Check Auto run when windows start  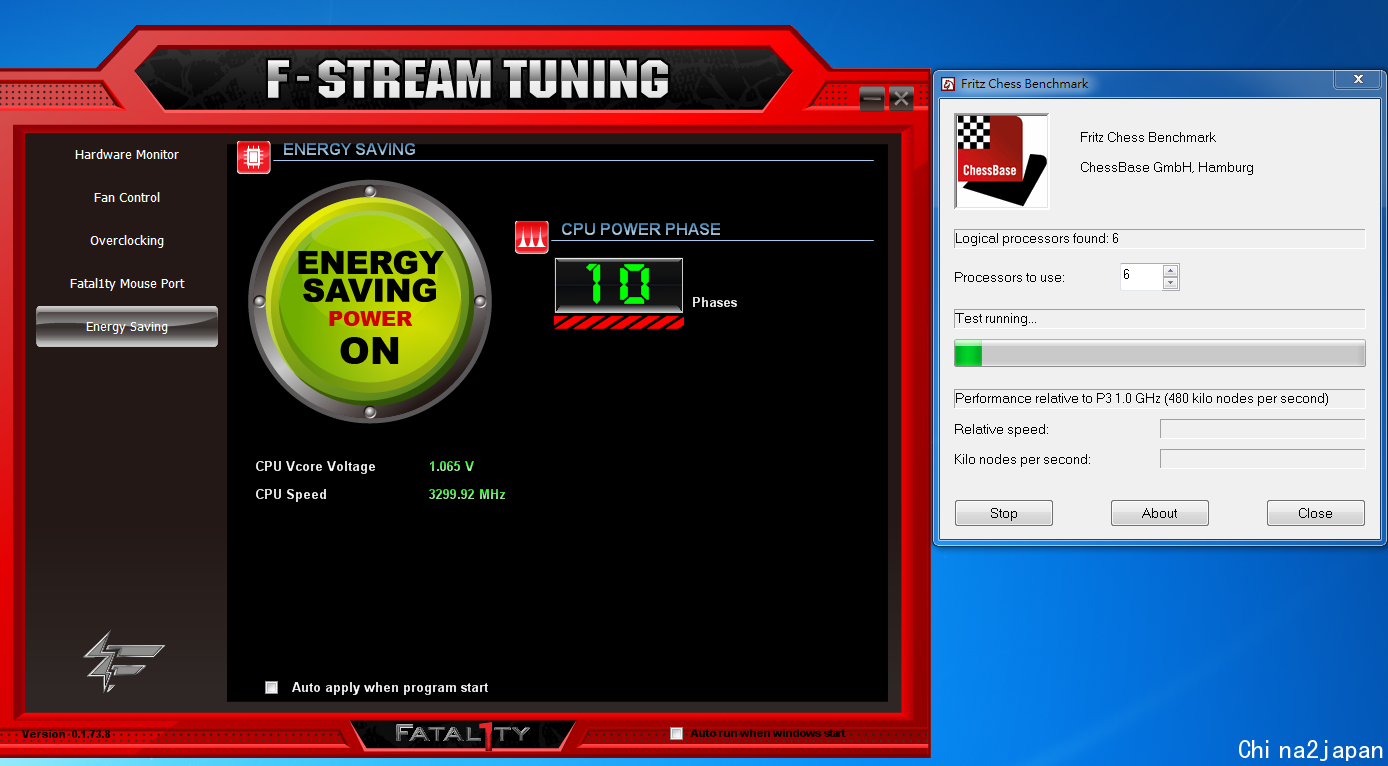(x=676, y=733)
